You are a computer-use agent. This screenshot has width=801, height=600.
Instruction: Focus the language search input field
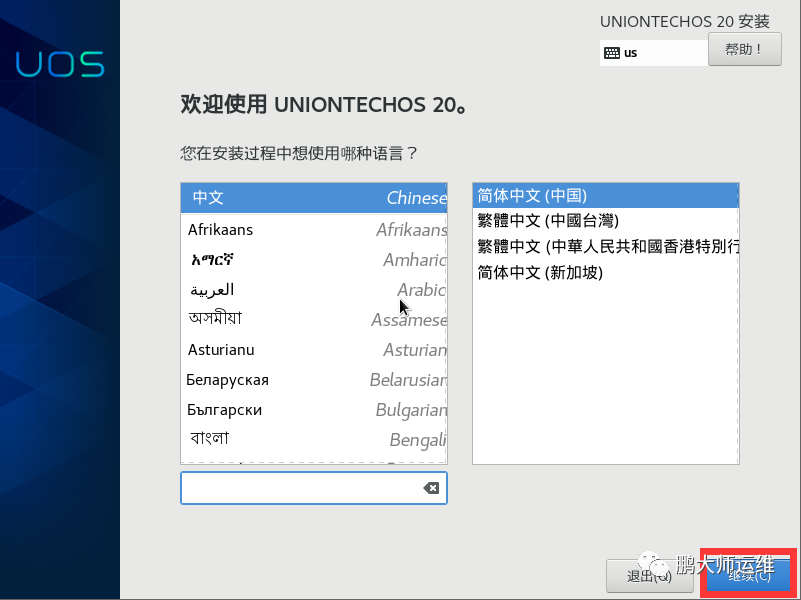point(314,488)
